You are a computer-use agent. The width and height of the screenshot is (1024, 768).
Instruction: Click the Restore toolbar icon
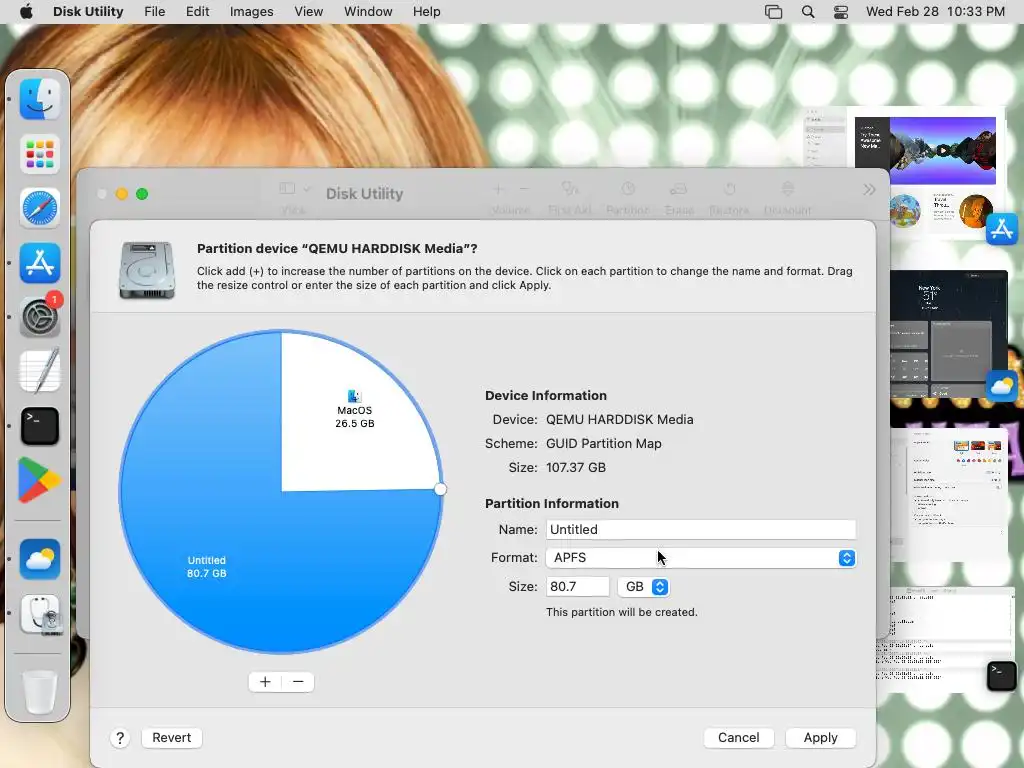coord(729,198)
